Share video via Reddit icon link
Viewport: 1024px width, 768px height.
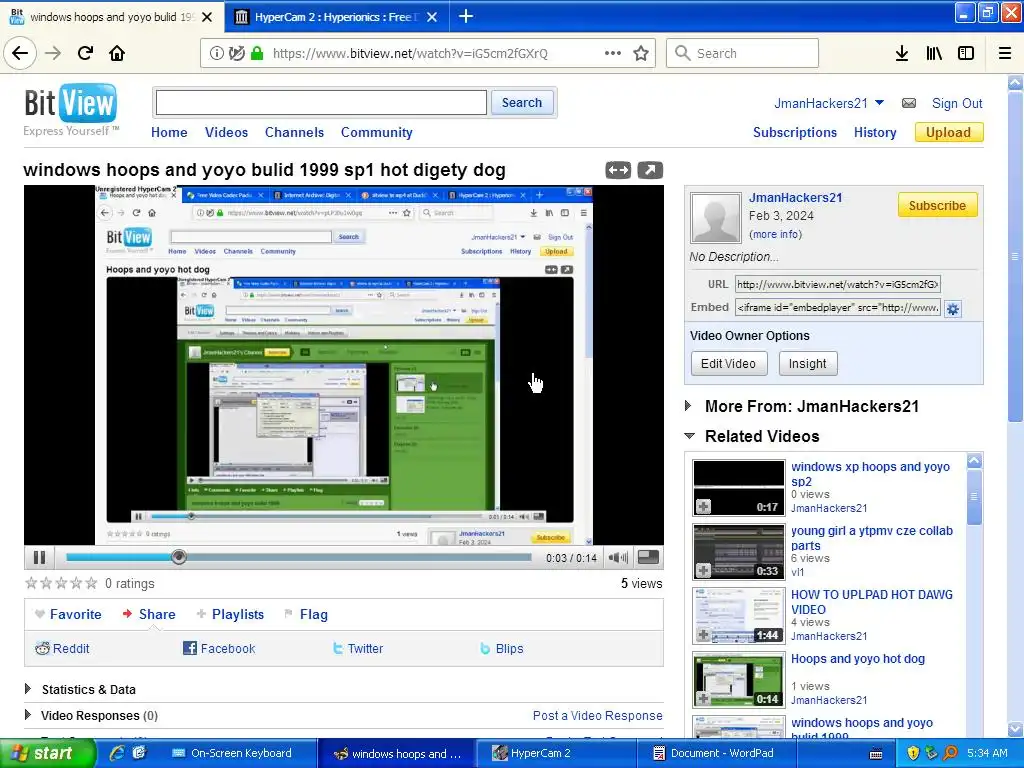tap(62, 648)
